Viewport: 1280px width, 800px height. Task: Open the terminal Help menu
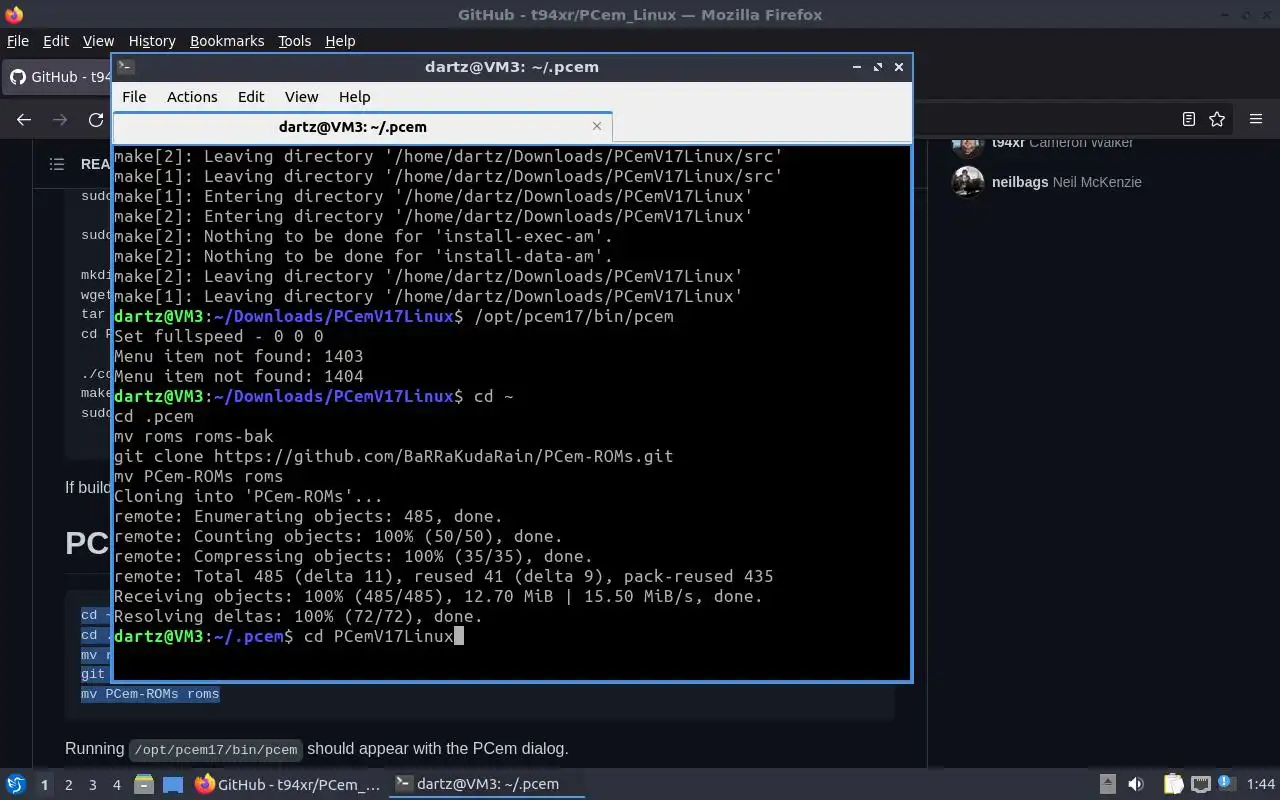pos(354,97)
